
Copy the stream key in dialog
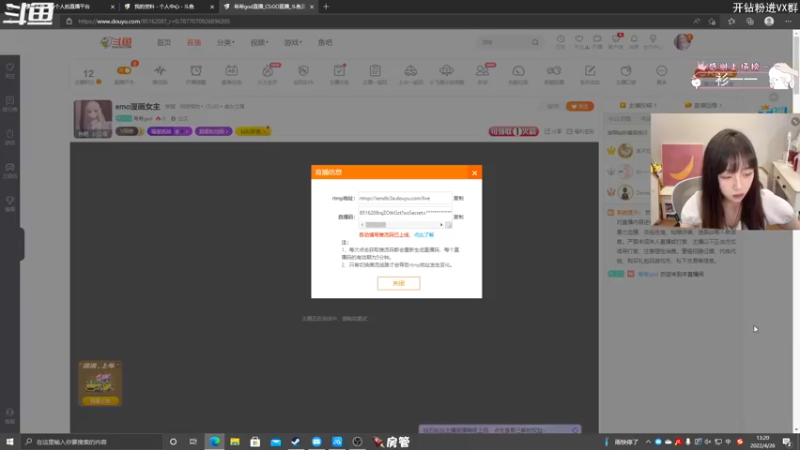pyautogui.click(x=459, y=217)
